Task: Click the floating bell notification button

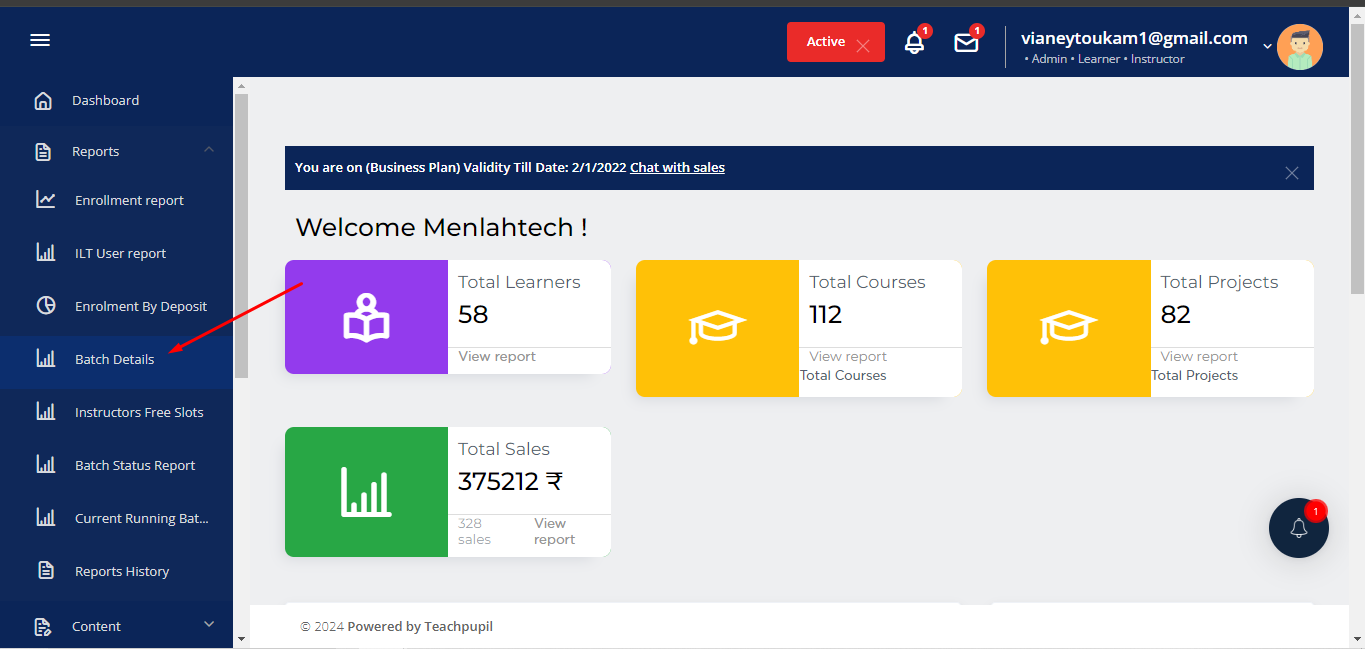Action: (1298, 528)
